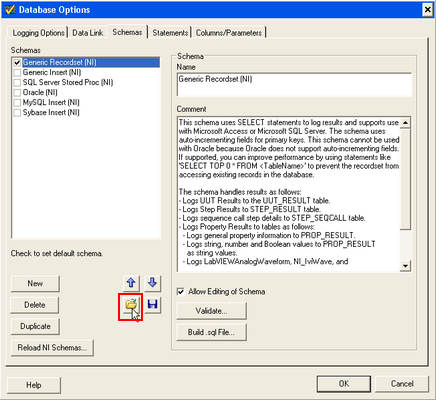Move selected schema down with arrow icon
The width and height of the screenshot is (436, 400).
[x=153, y=283]
